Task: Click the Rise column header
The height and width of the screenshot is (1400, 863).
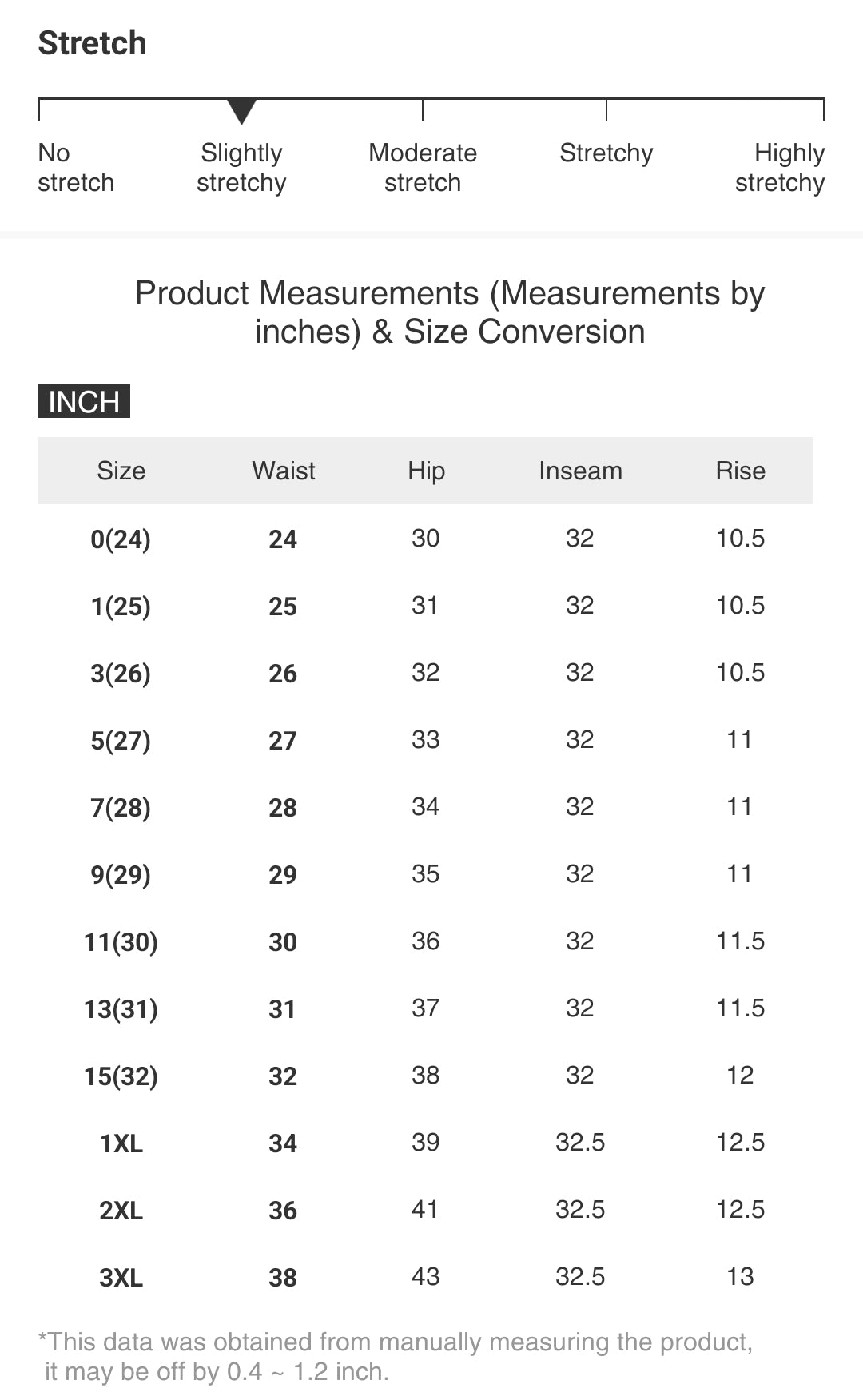Action: (740, 471)
